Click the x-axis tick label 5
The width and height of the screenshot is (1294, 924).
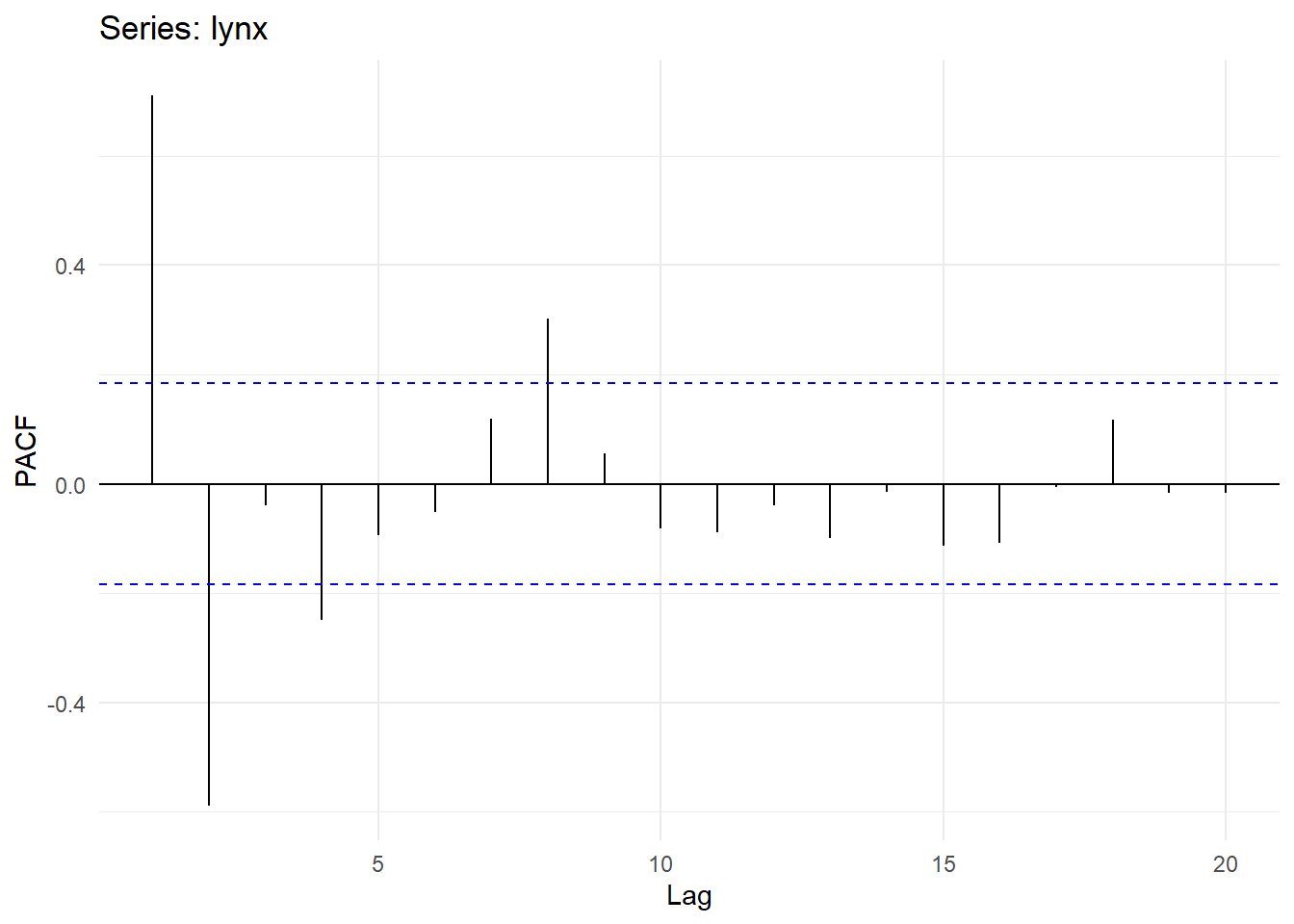point(378,864)
